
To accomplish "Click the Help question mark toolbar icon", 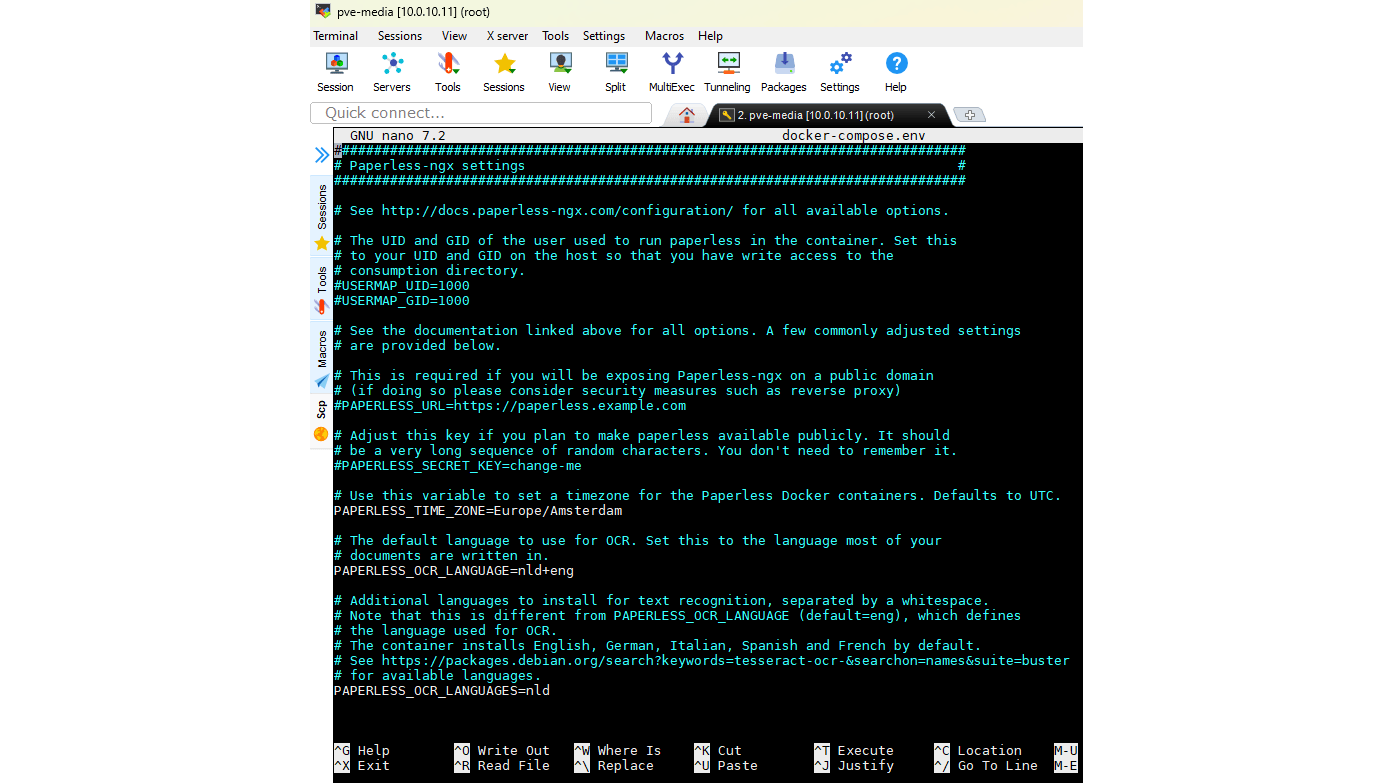I will point(896,73).
